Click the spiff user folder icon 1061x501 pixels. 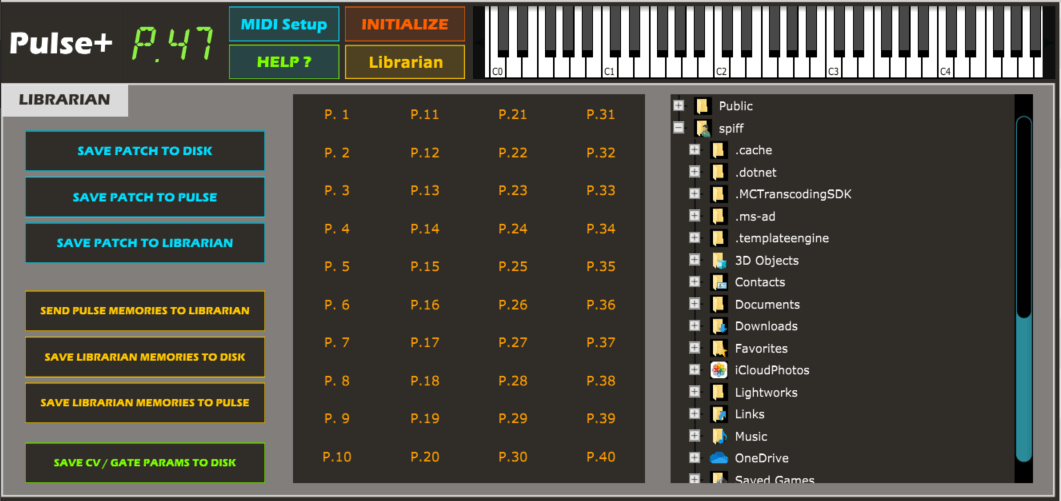[702, 128]
